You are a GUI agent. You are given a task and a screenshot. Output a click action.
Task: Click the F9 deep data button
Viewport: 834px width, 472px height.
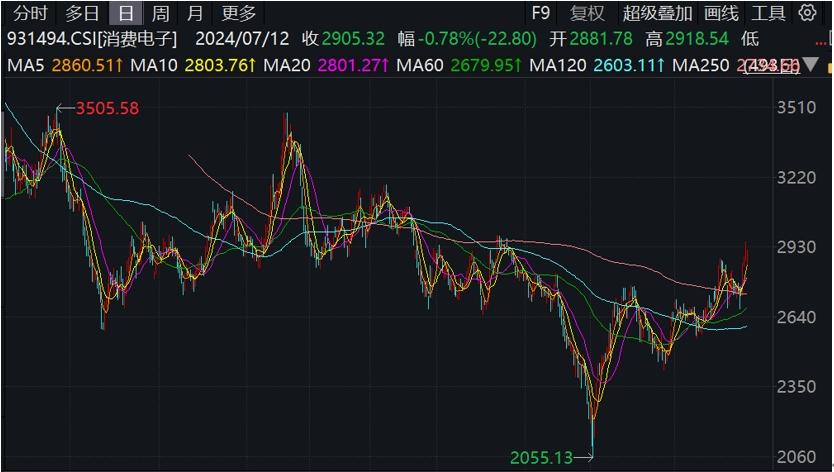pyautogui.click(x=540, y=13)
